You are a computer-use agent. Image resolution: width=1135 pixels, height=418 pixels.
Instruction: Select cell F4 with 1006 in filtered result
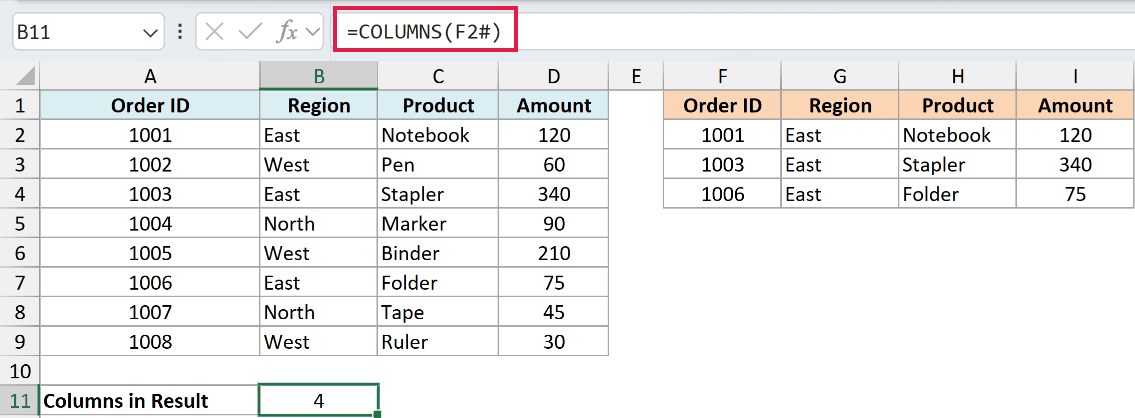point(722,194)
